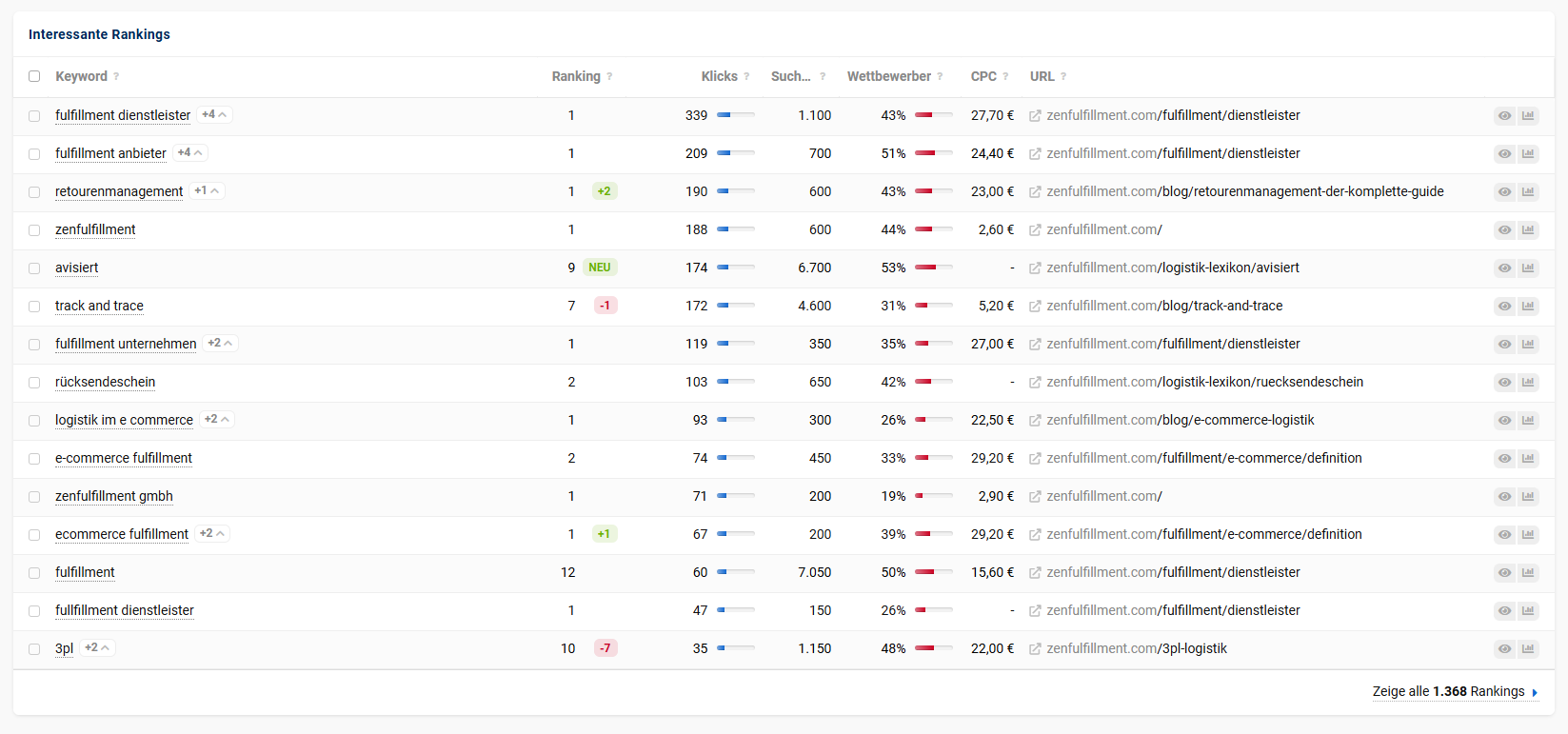Check the box for 3pl row

pyautogui.click(x=34, y=649)
